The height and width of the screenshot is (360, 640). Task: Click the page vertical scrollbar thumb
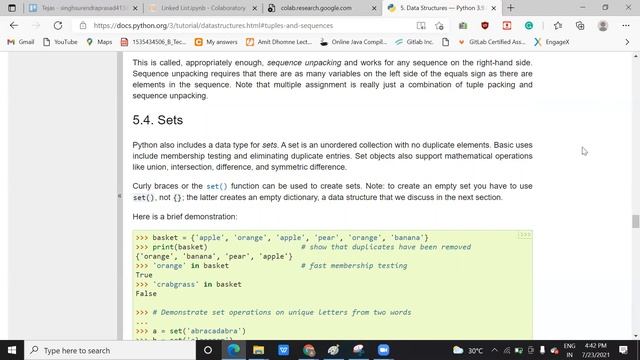(x=636, y=221)
